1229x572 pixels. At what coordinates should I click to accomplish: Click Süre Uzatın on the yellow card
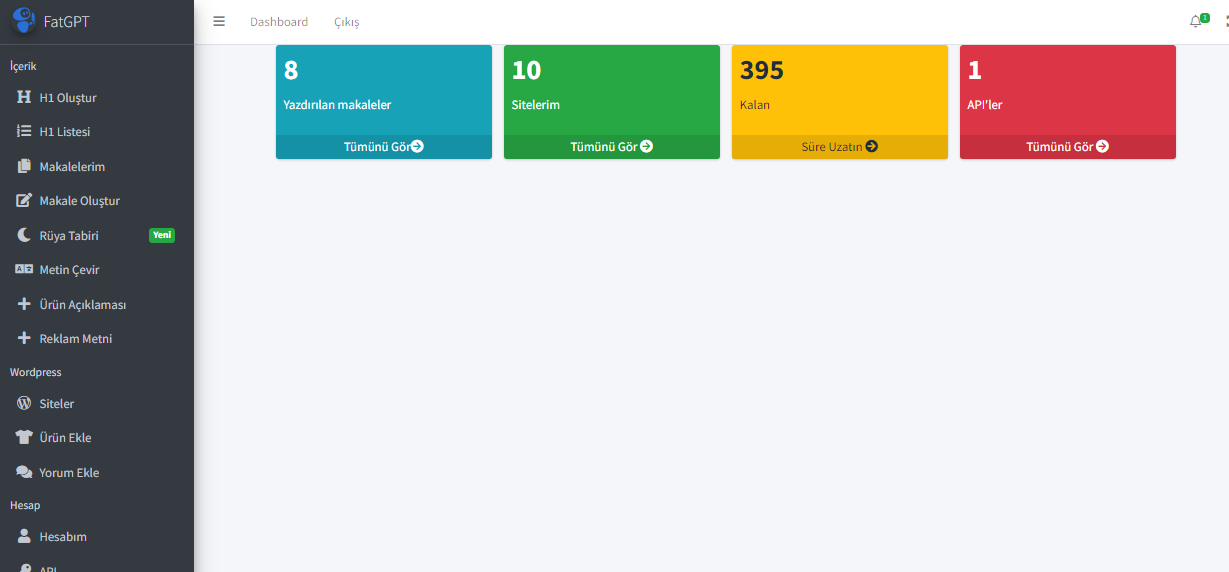(840, 146)
